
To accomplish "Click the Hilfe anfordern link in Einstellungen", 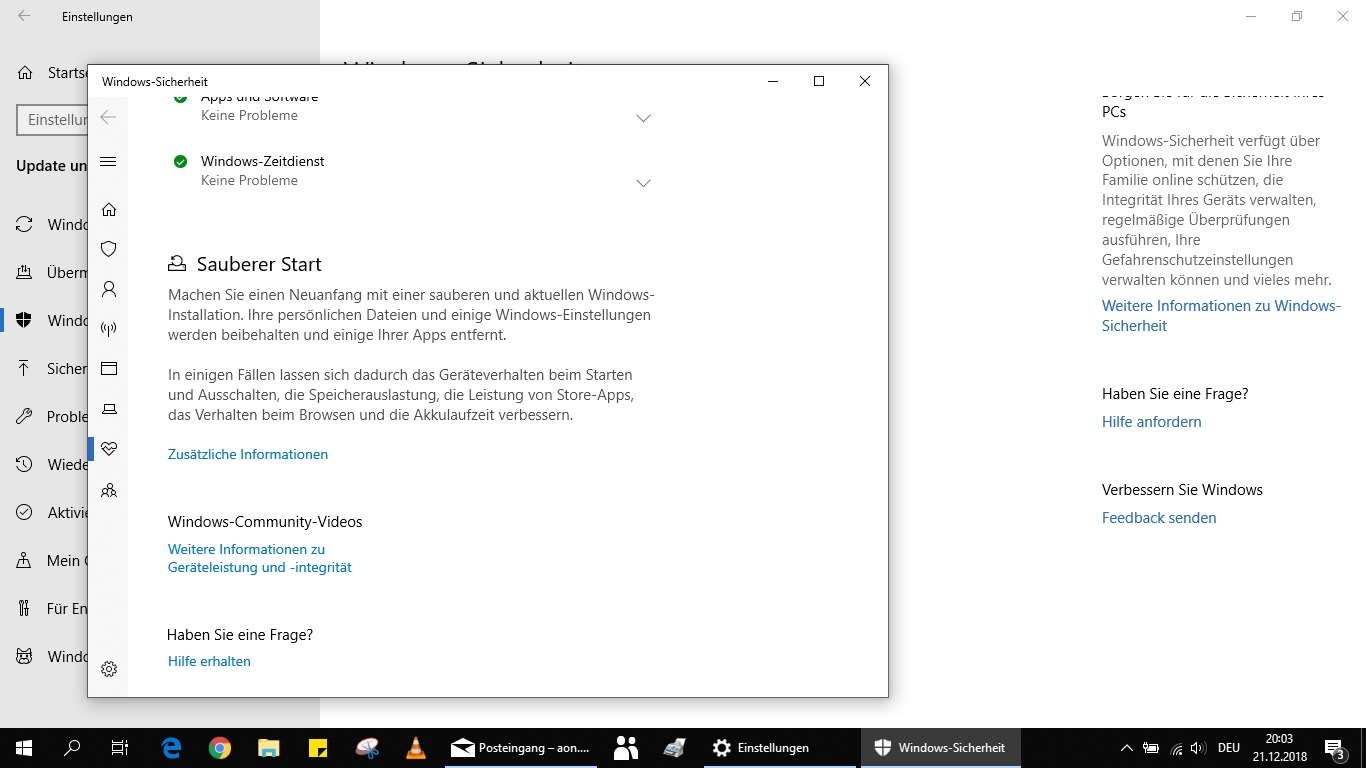I will (1152, 422).
